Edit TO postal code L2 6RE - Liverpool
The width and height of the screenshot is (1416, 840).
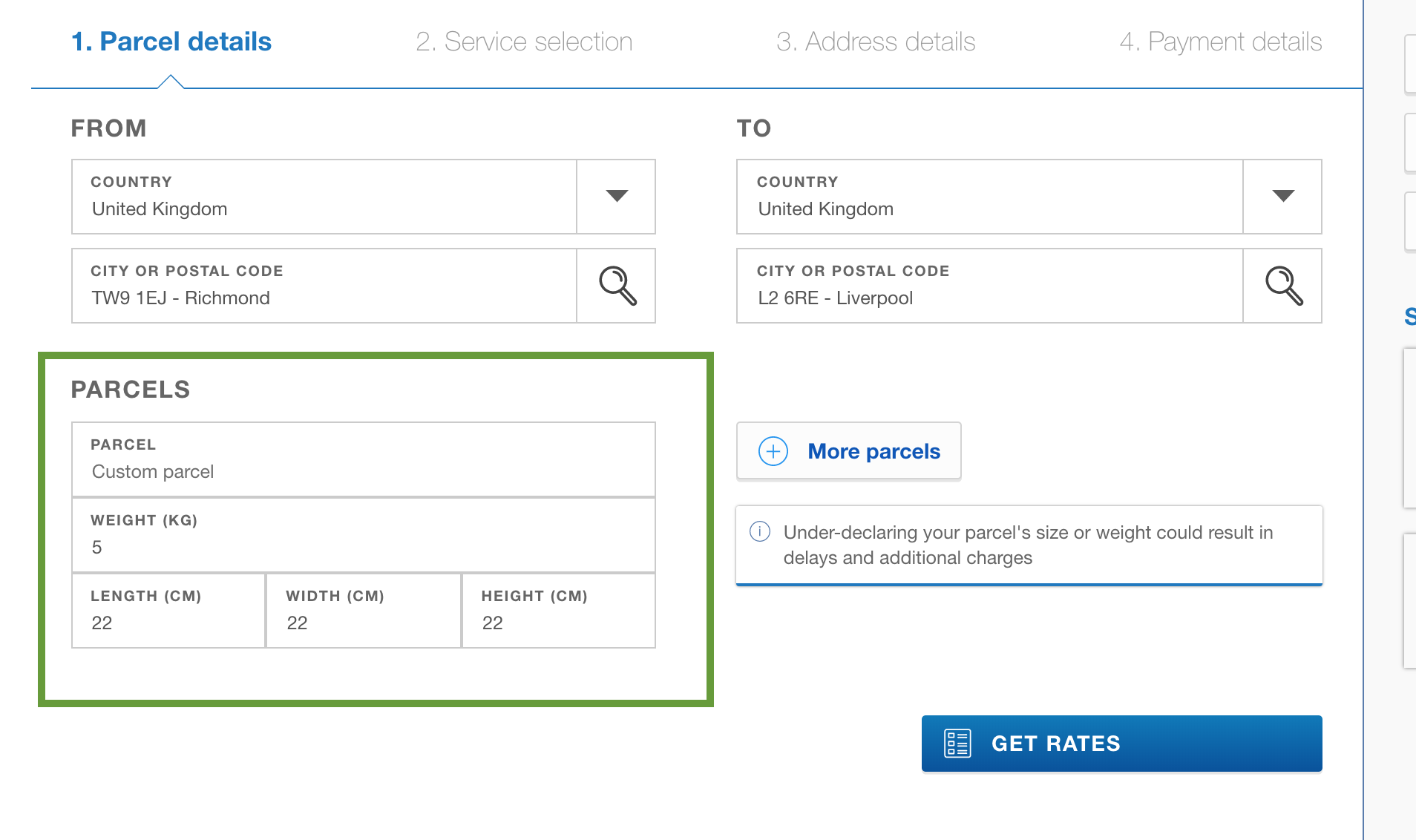tap(990, 286)
